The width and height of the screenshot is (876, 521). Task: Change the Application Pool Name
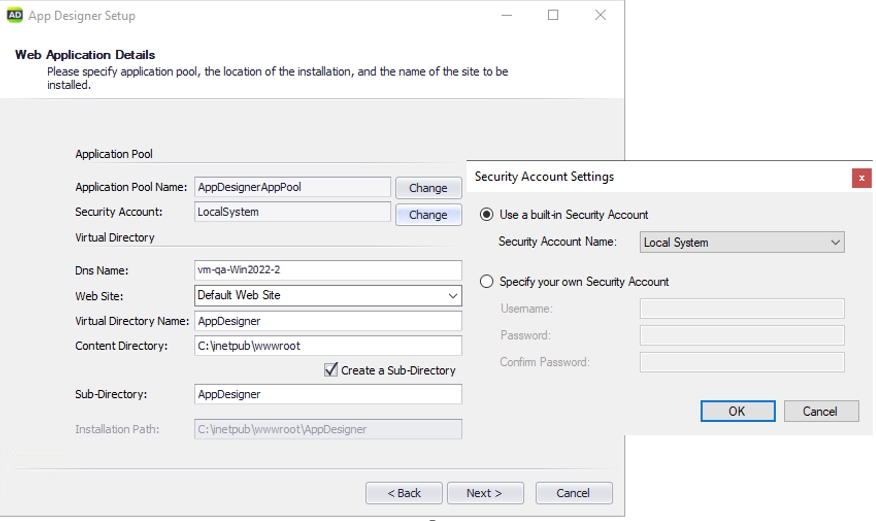[429, 188]
